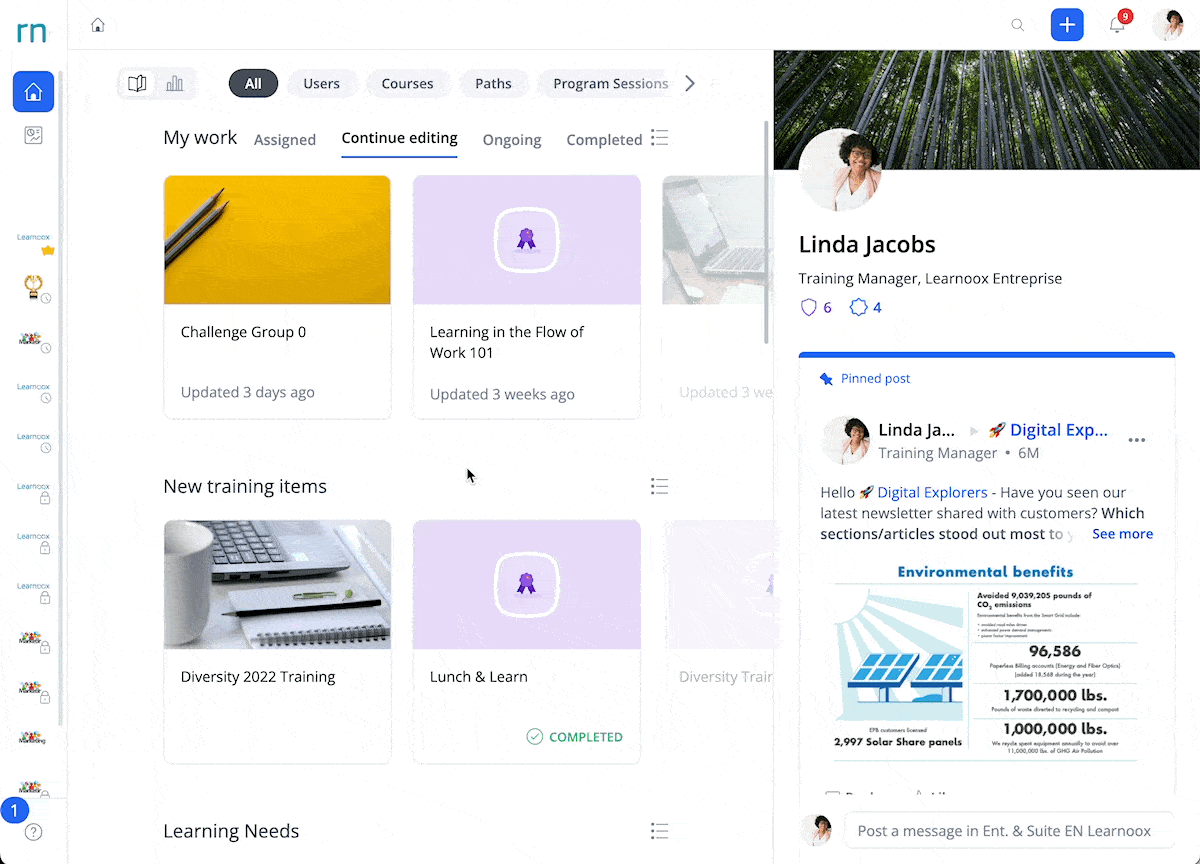Open the help question mark icon
This screenshot has height=864, width=1200.
coord(33,832)
